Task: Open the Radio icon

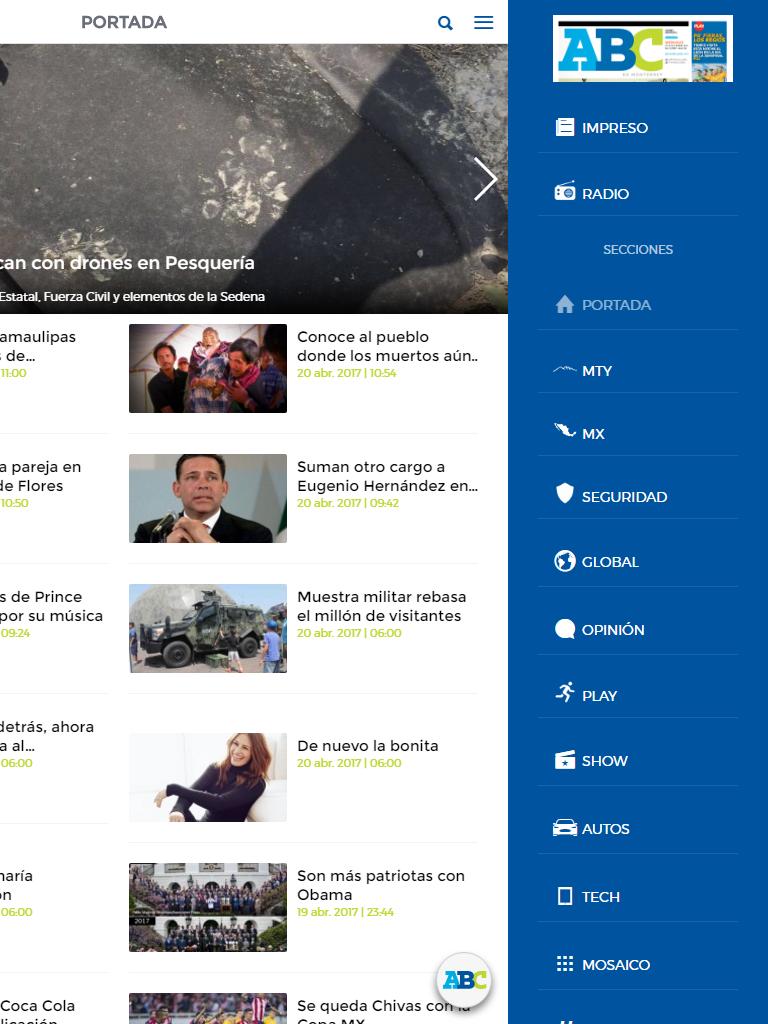Action: (x=565, y=193)
